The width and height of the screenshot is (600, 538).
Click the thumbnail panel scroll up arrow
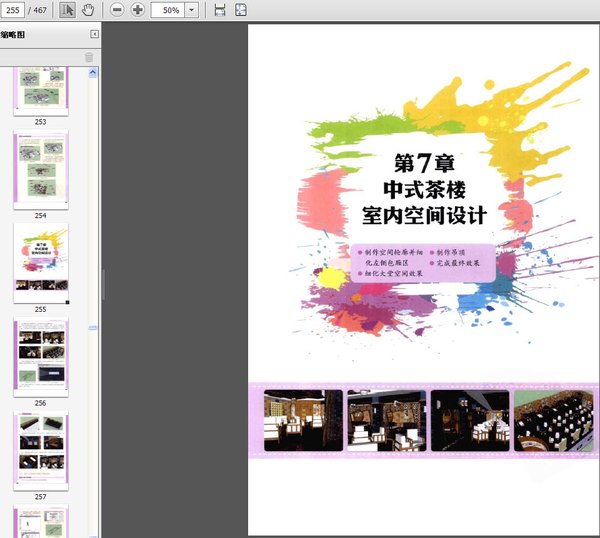[x=93, y=73]
